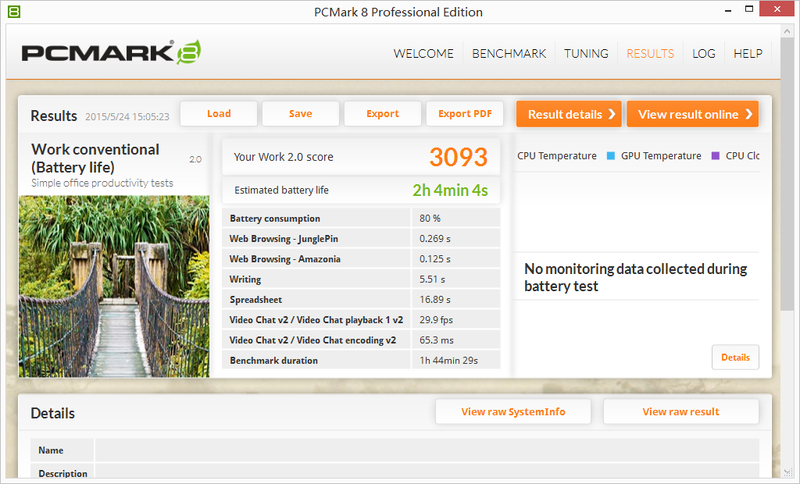Click the Export button
This screenshot has width=800, height=484.
point(383,114)
